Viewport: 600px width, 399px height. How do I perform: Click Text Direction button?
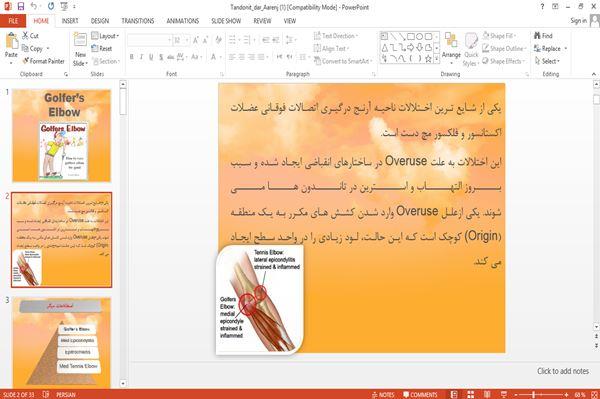(x=336, y=36)
